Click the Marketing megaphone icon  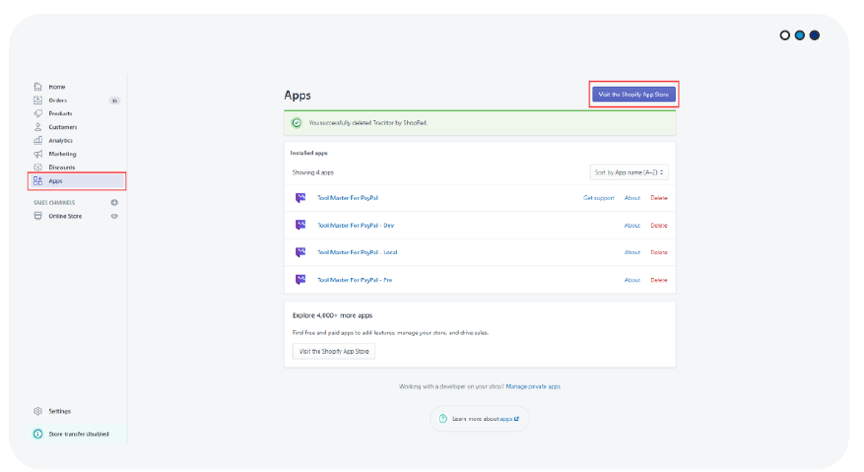pos(38,154)
